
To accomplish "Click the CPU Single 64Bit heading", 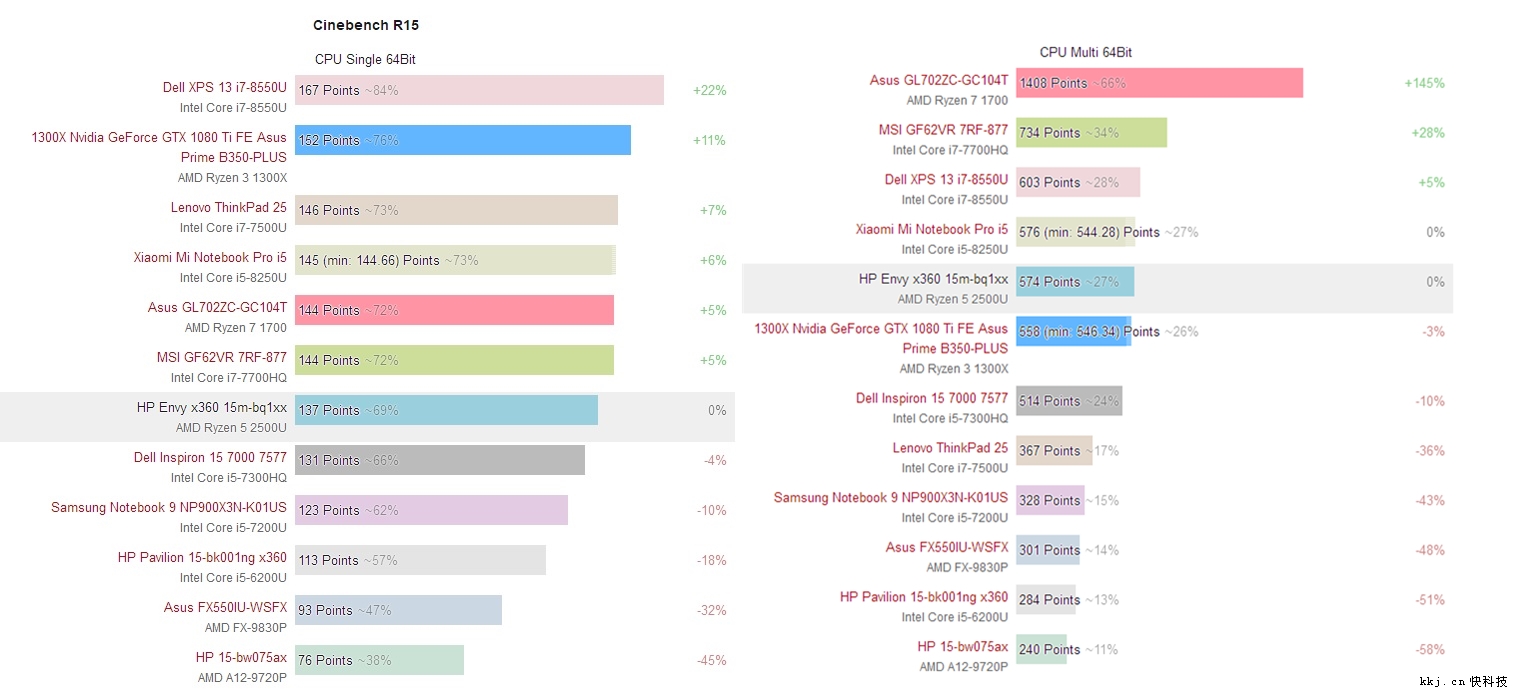I will coord(365,60).
